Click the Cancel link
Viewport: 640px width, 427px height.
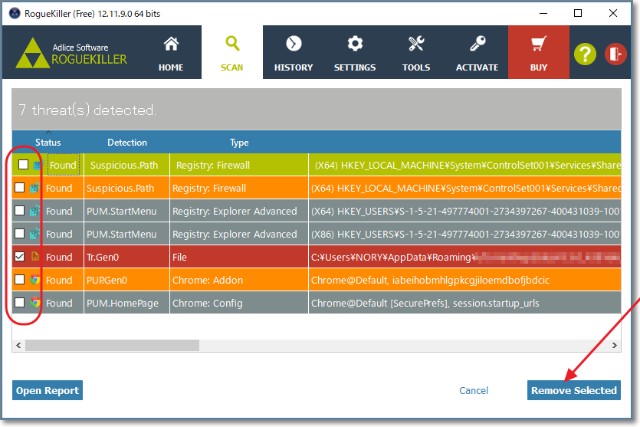click(x=471, y=390)
